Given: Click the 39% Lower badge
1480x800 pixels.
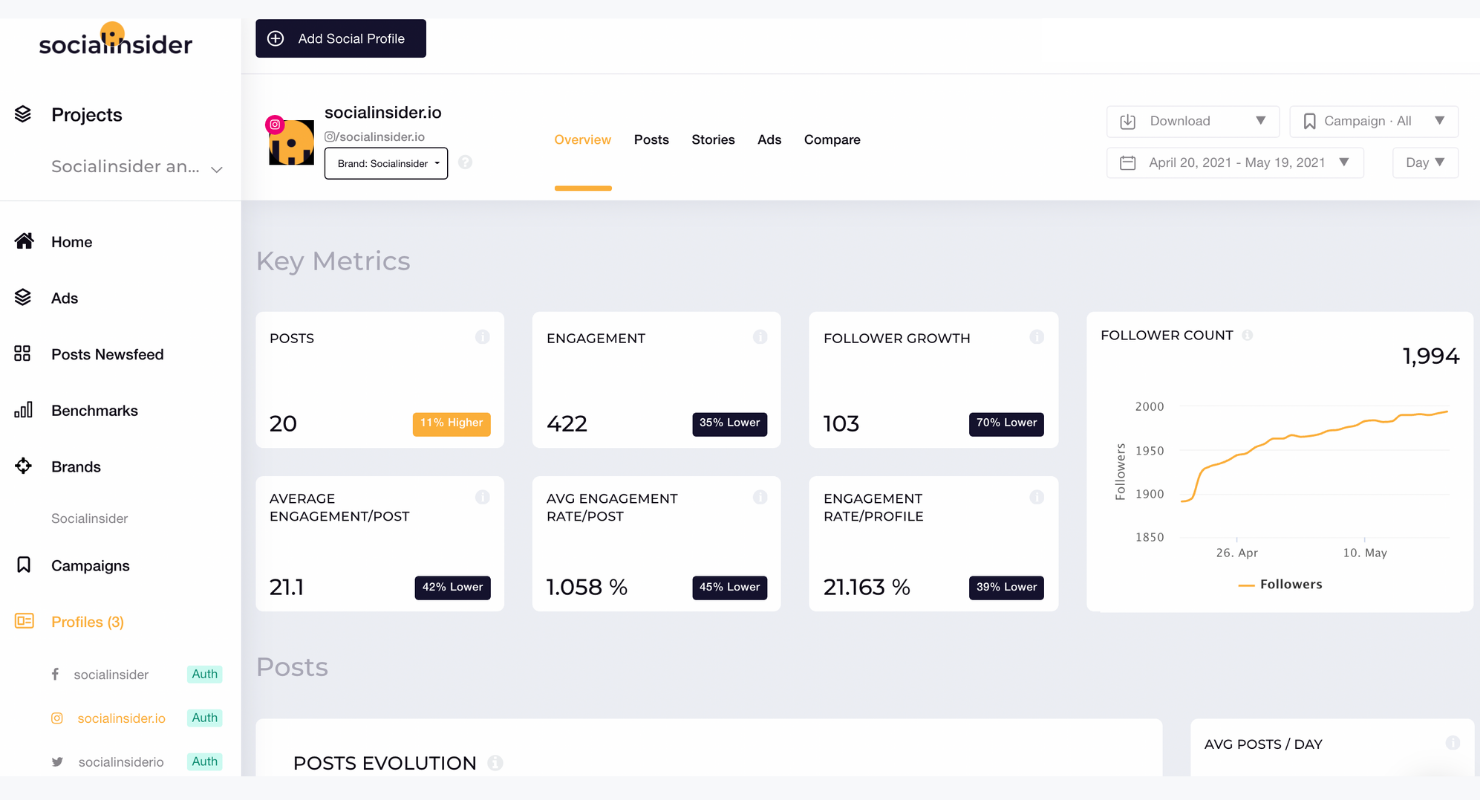Looking at the screenshot, I should pos(1007,587).
